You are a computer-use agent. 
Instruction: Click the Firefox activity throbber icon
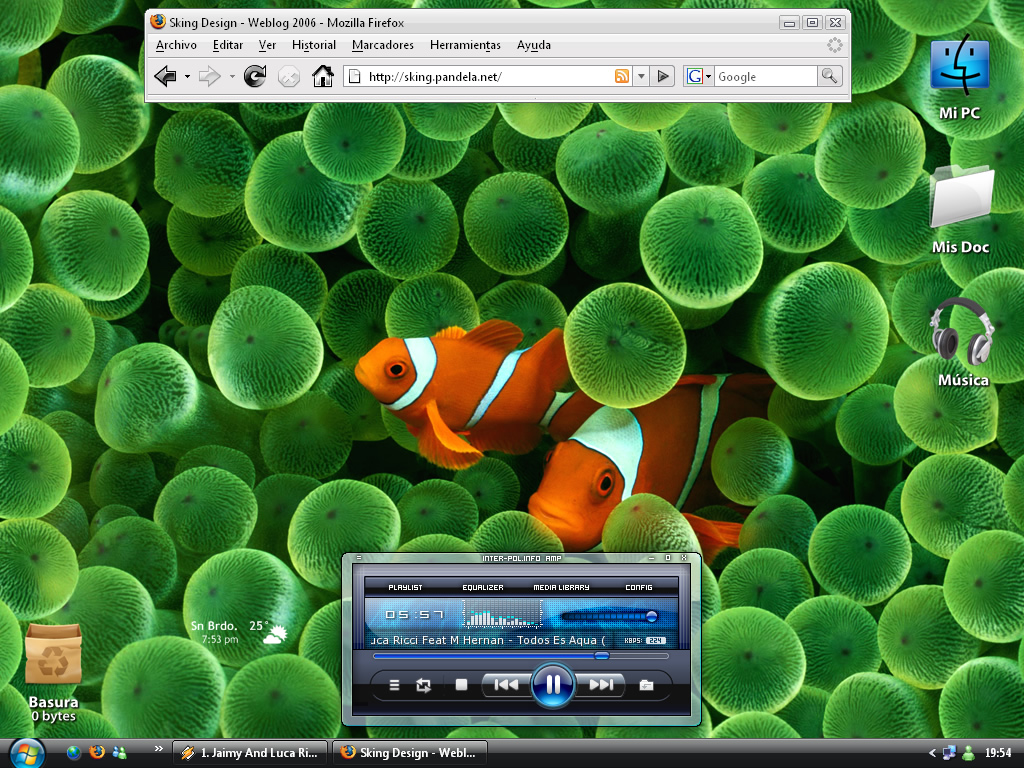pyautogui.click(x=835, y=45)
